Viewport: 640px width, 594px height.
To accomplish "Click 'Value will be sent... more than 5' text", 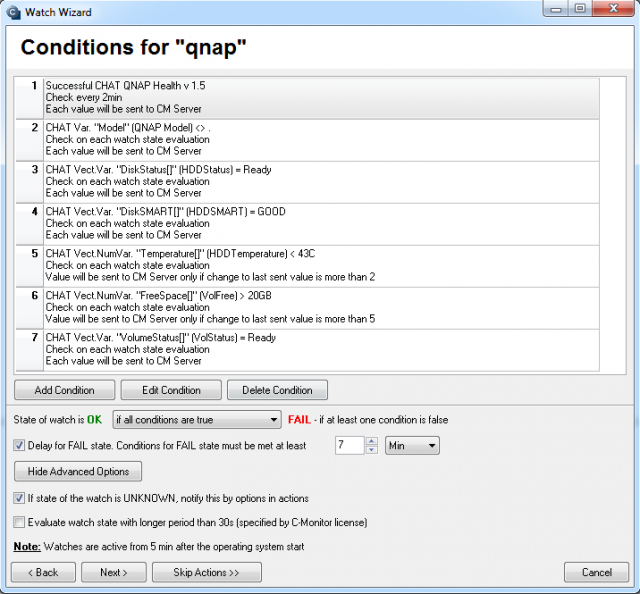I will point(210,319).
